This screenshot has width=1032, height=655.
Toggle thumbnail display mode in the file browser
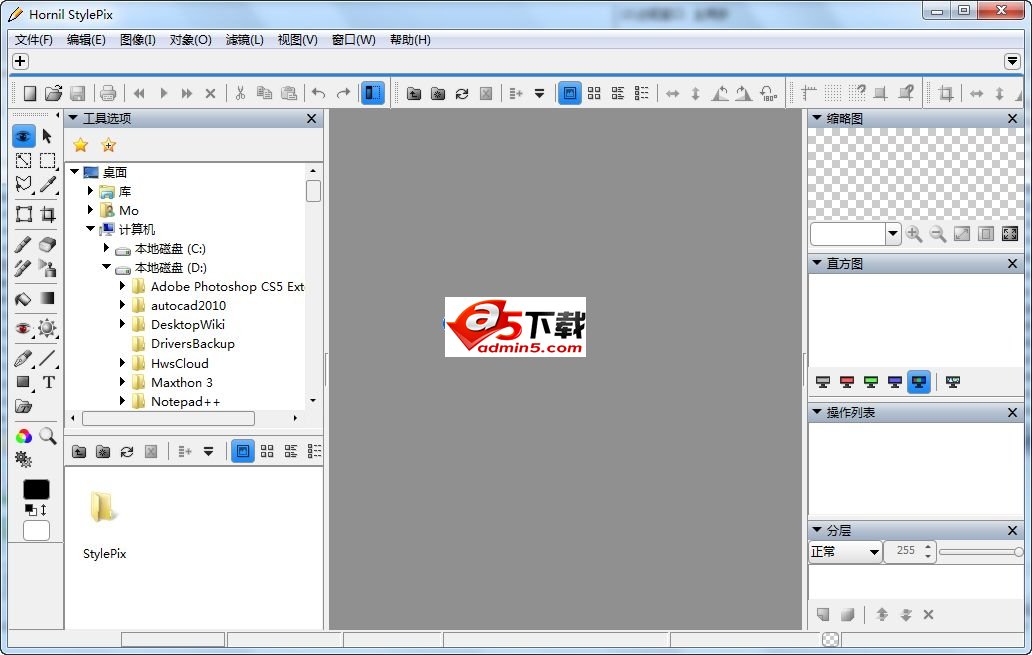pos(242,451)
